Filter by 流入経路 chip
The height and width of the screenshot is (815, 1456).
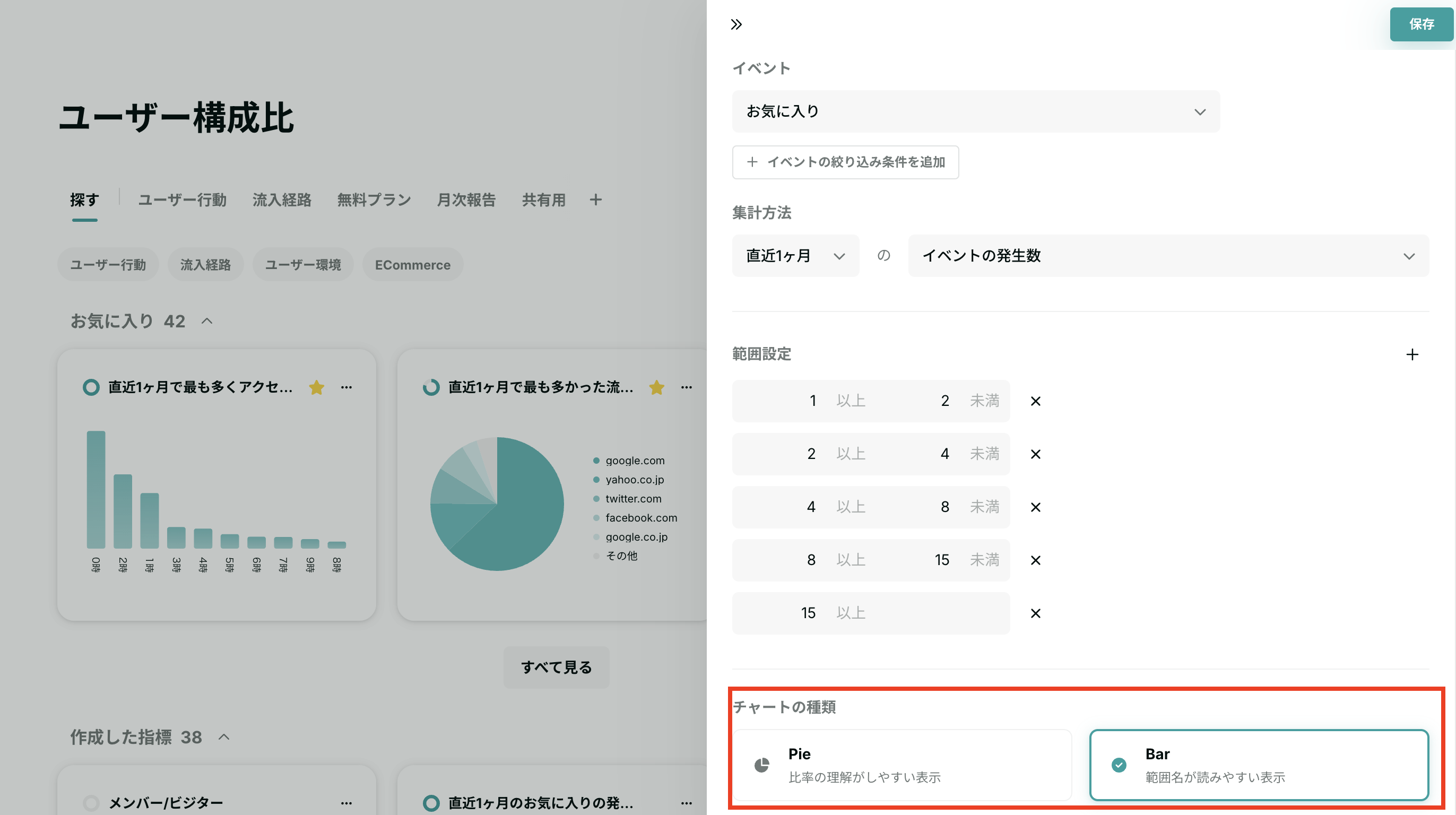(205, 265)
